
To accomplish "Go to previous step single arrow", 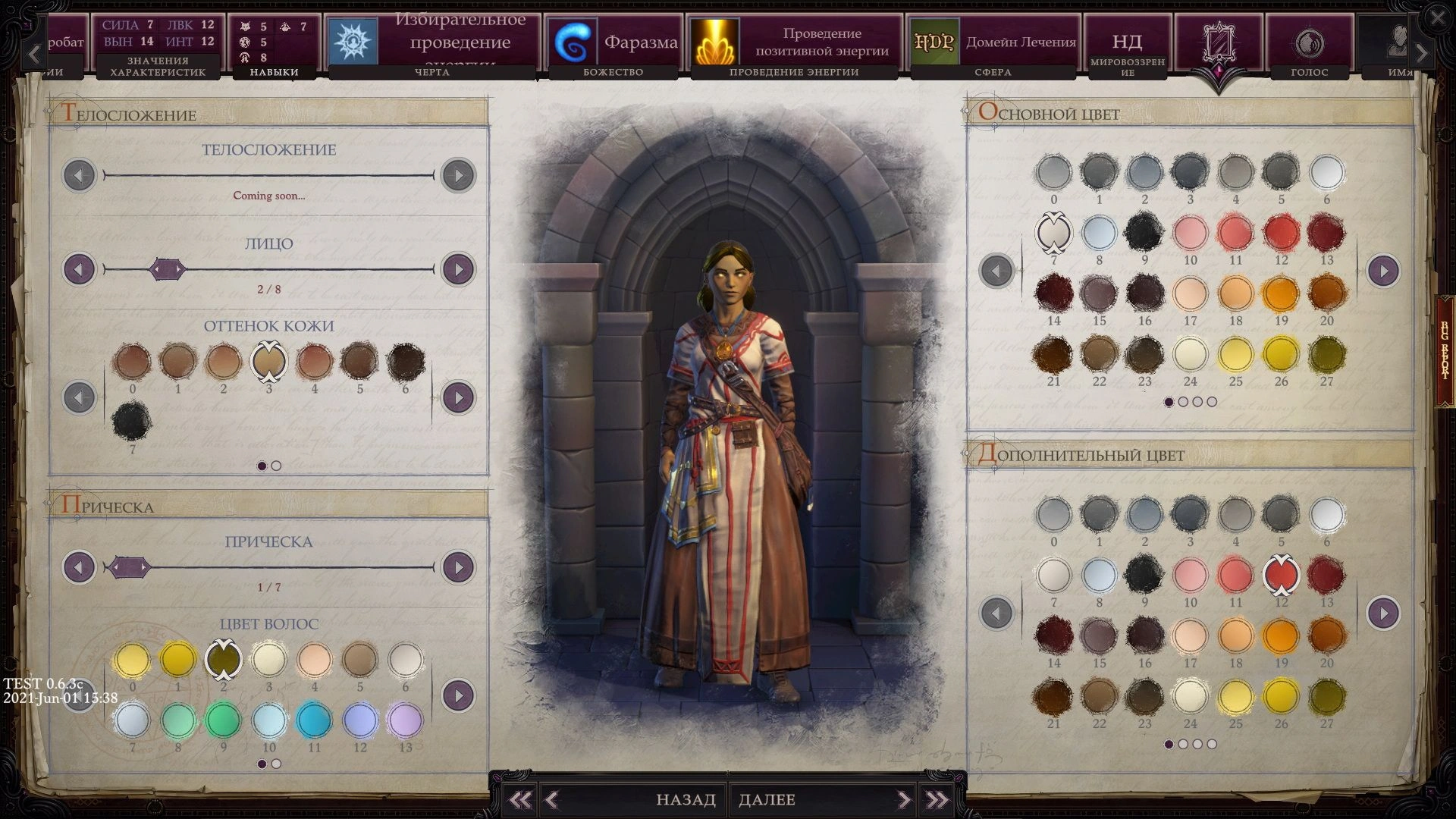I will pos(553,799).
